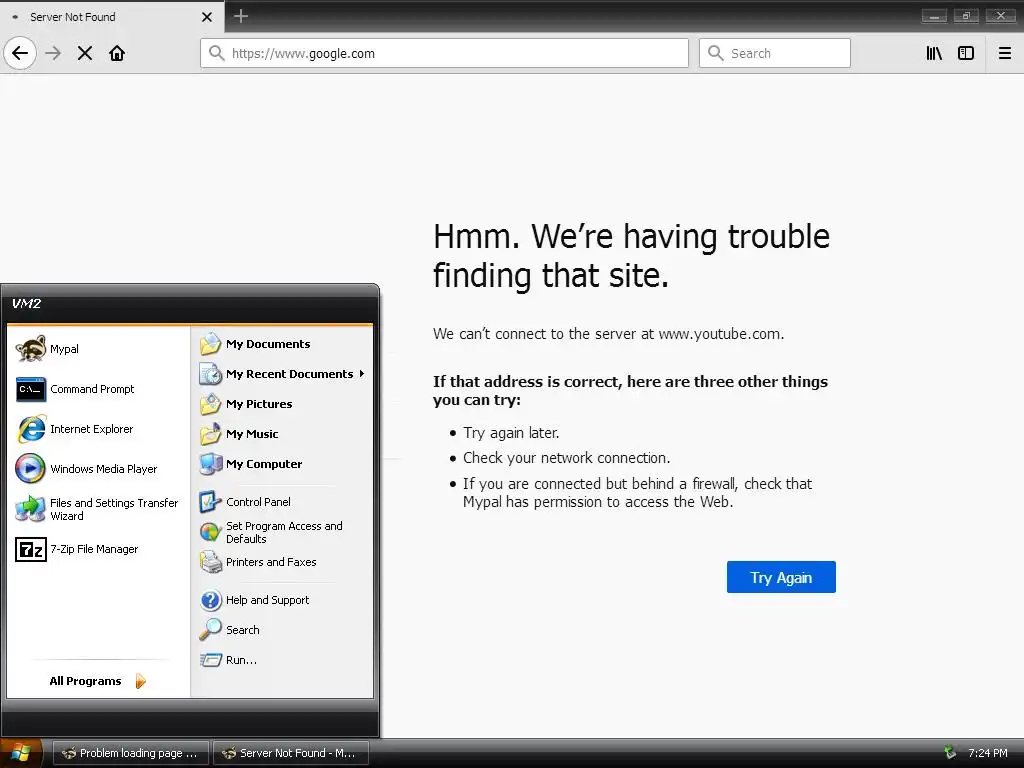Click the My Music folder icon
The image size is (1024, 768).
pyautogui.click(x=210, y=434)
